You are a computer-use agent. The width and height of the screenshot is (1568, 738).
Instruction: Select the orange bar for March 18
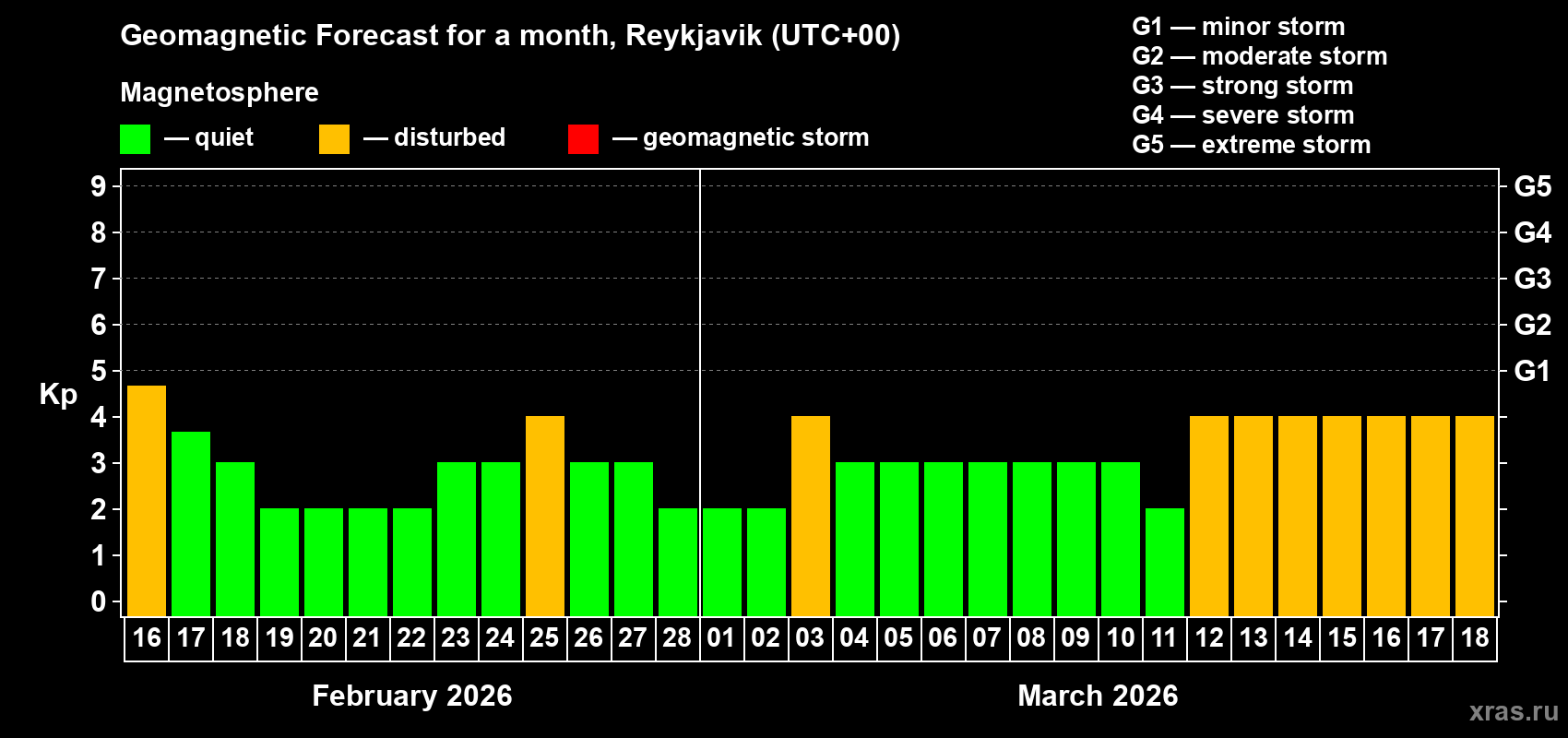click(x=1475, y=517)
